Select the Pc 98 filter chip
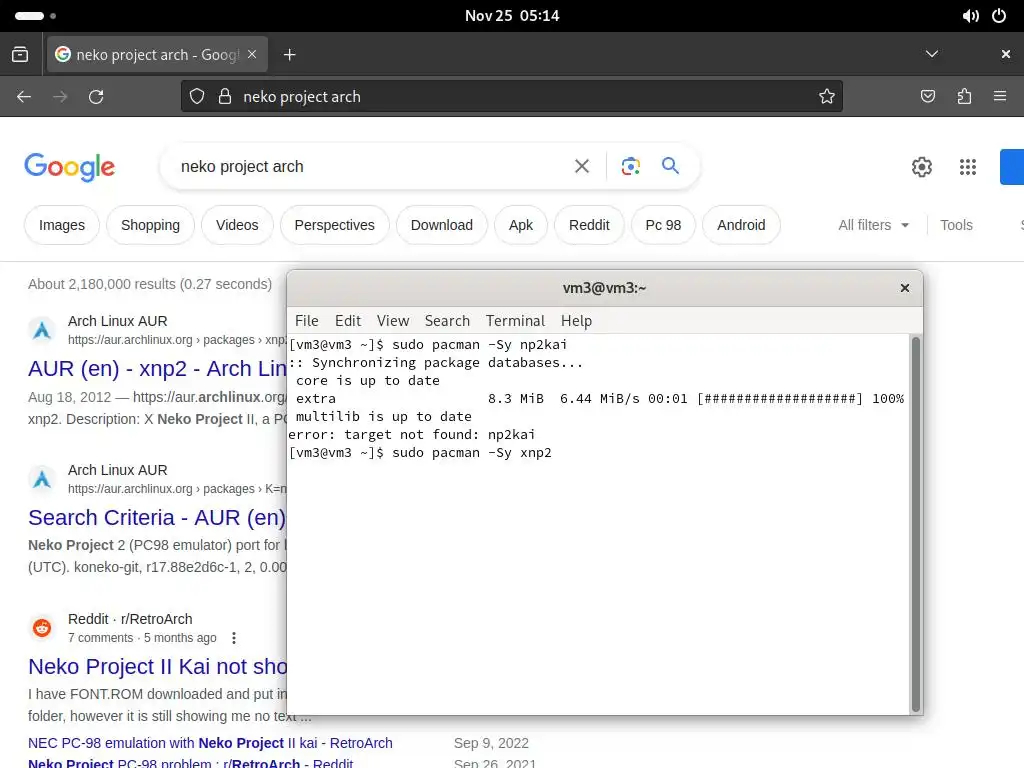Viewport: 1024px width, 768px height. point(663,225)
